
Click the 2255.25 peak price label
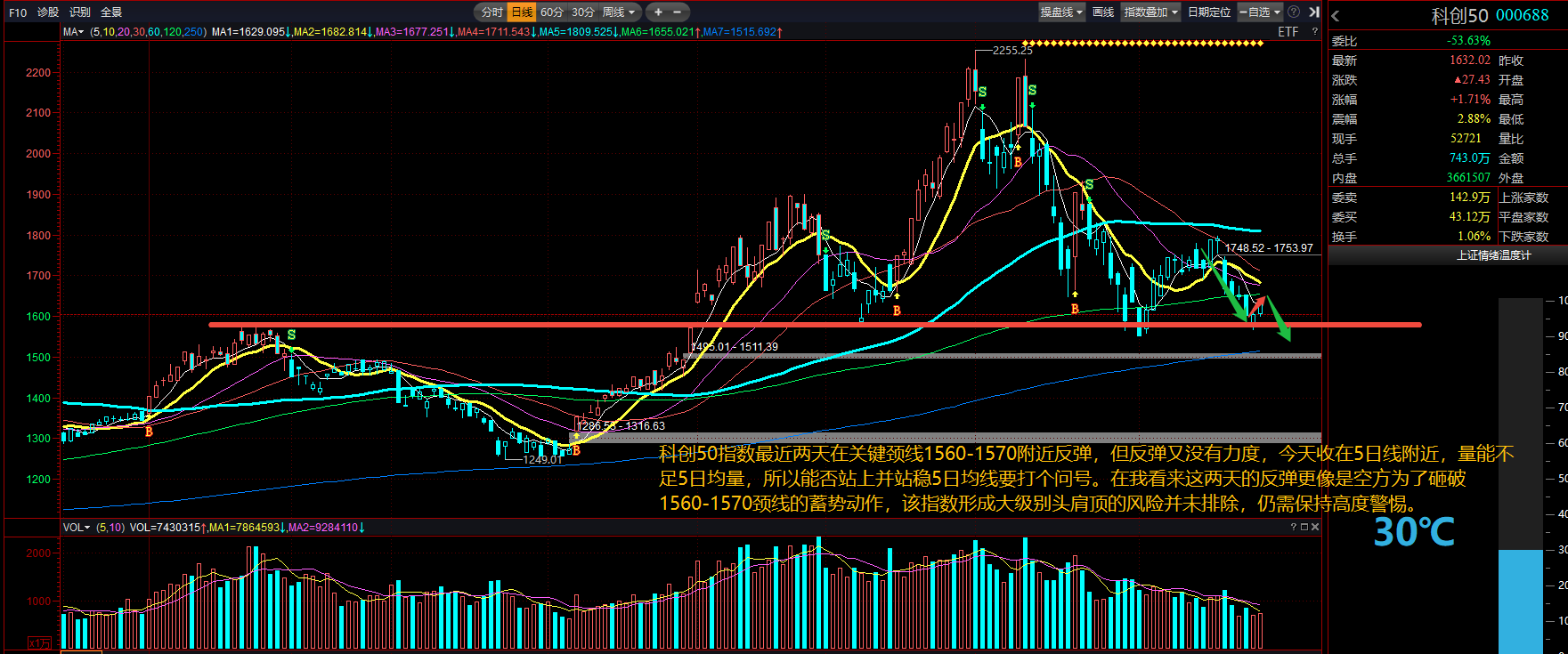(1012, 51)
